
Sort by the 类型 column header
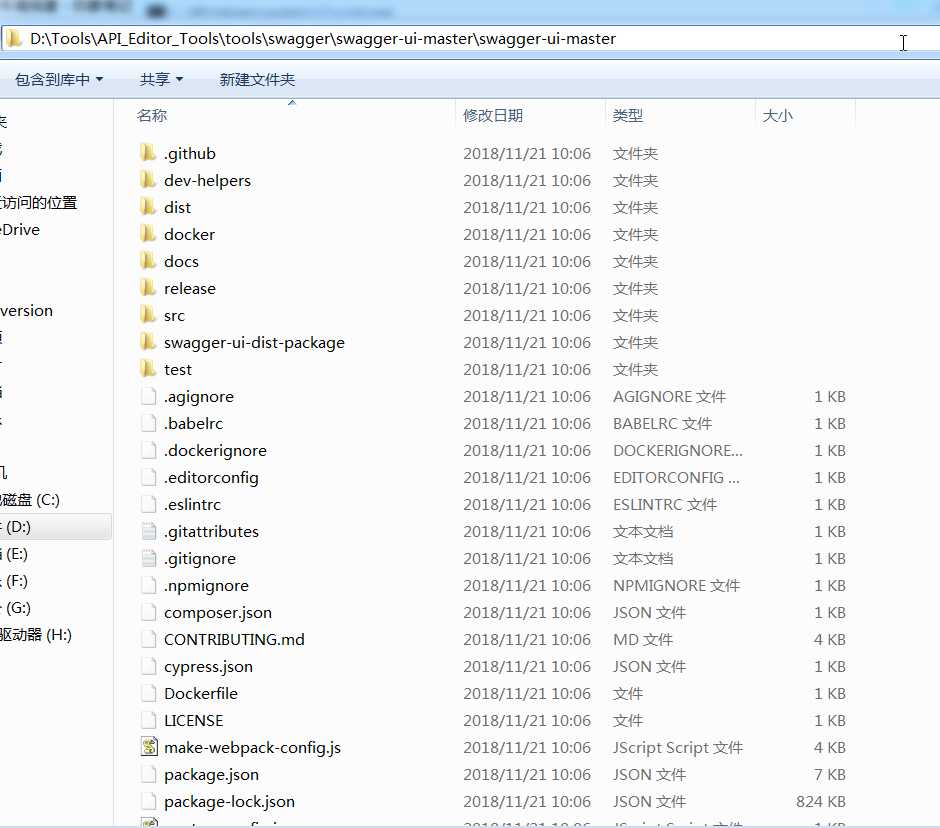tap(628, 115)
